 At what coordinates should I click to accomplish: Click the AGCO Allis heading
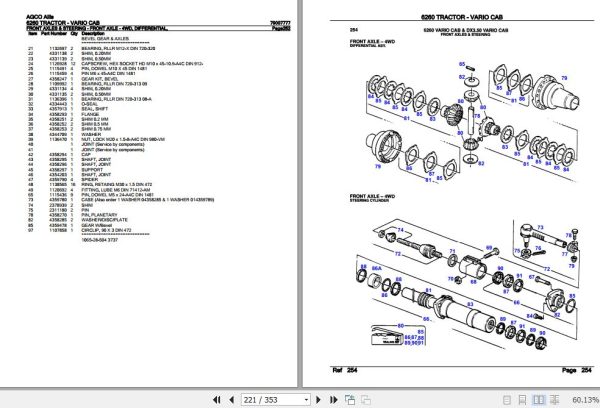(x=40, y=17)
